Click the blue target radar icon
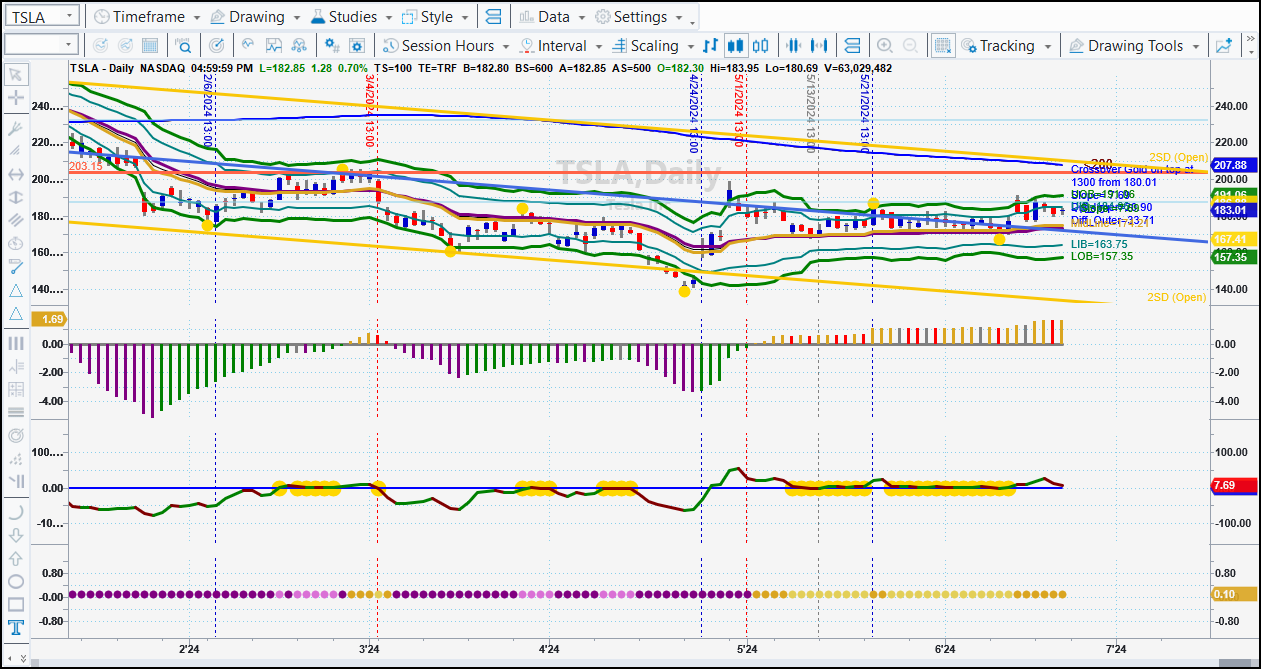The image size is (1261, 669). pyautogui.click(x=217, y=46)
